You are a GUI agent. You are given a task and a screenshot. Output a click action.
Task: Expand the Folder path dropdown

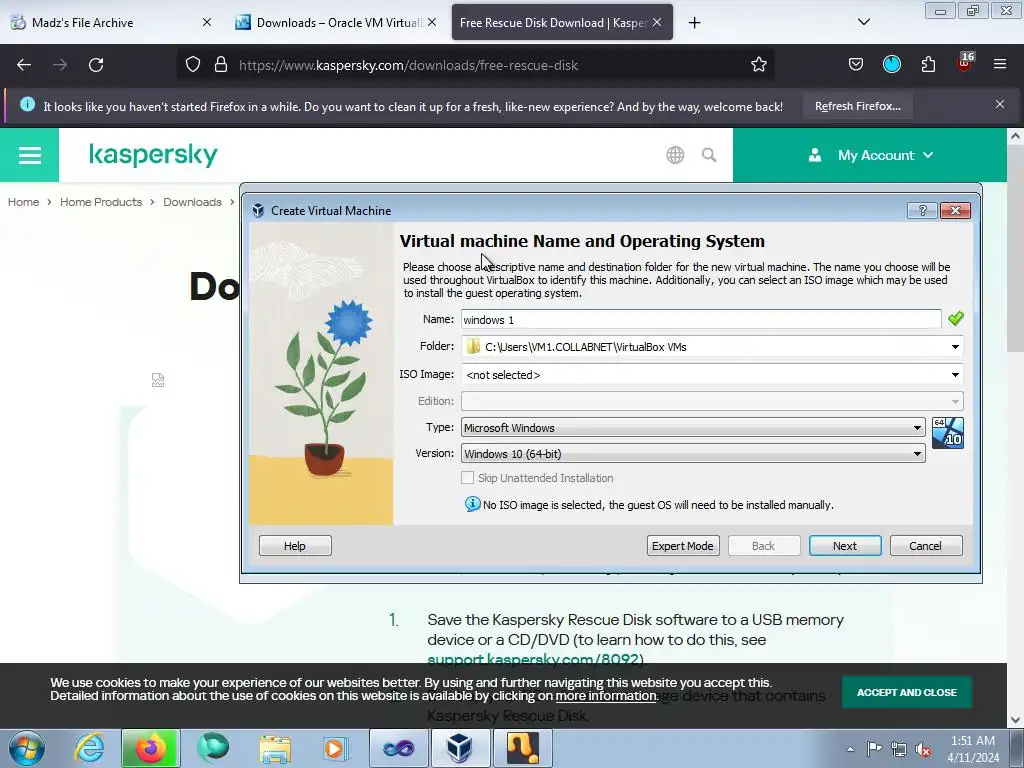[955, 347]
